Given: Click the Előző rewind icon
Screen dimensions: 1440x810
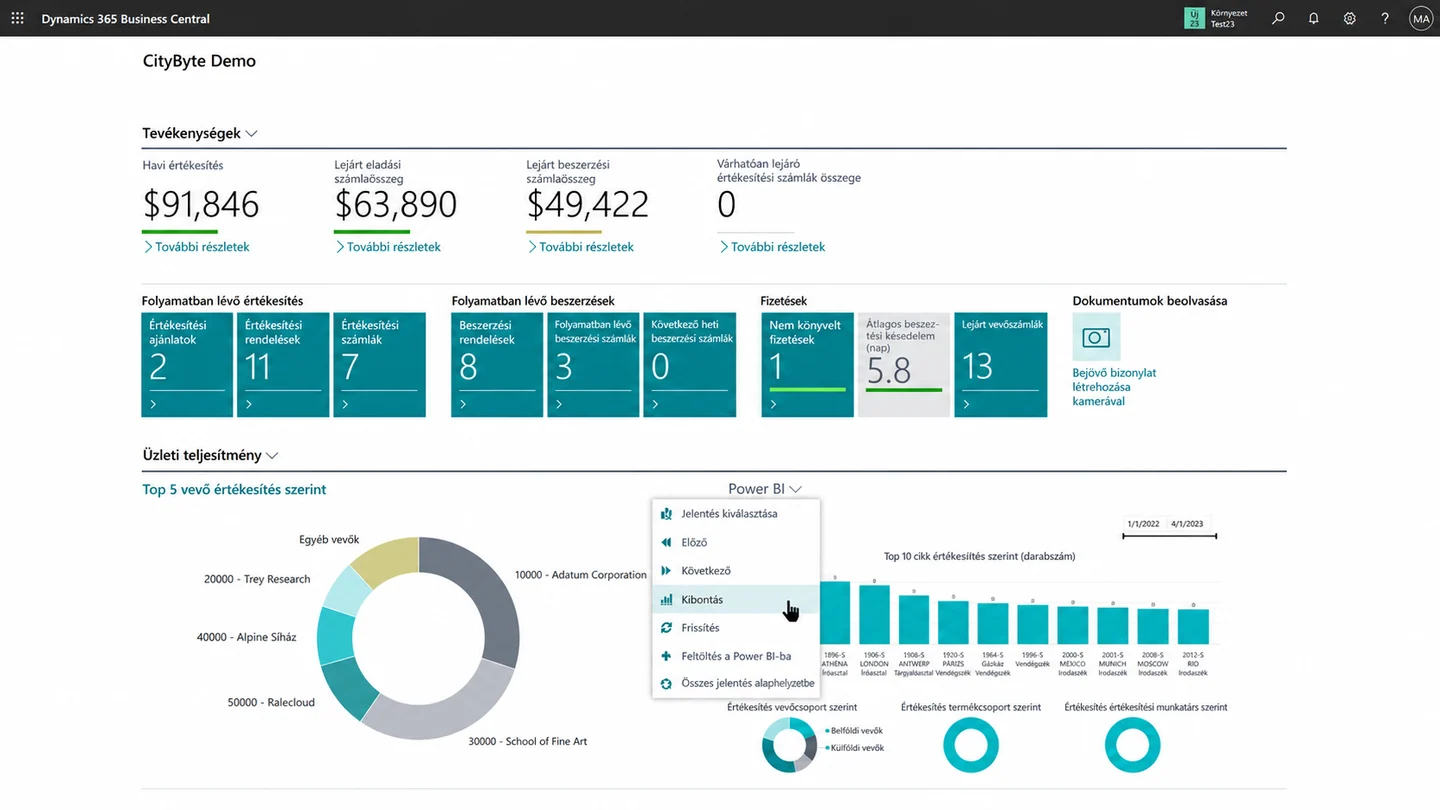Looking at the screenshot, I should point(667,542).
